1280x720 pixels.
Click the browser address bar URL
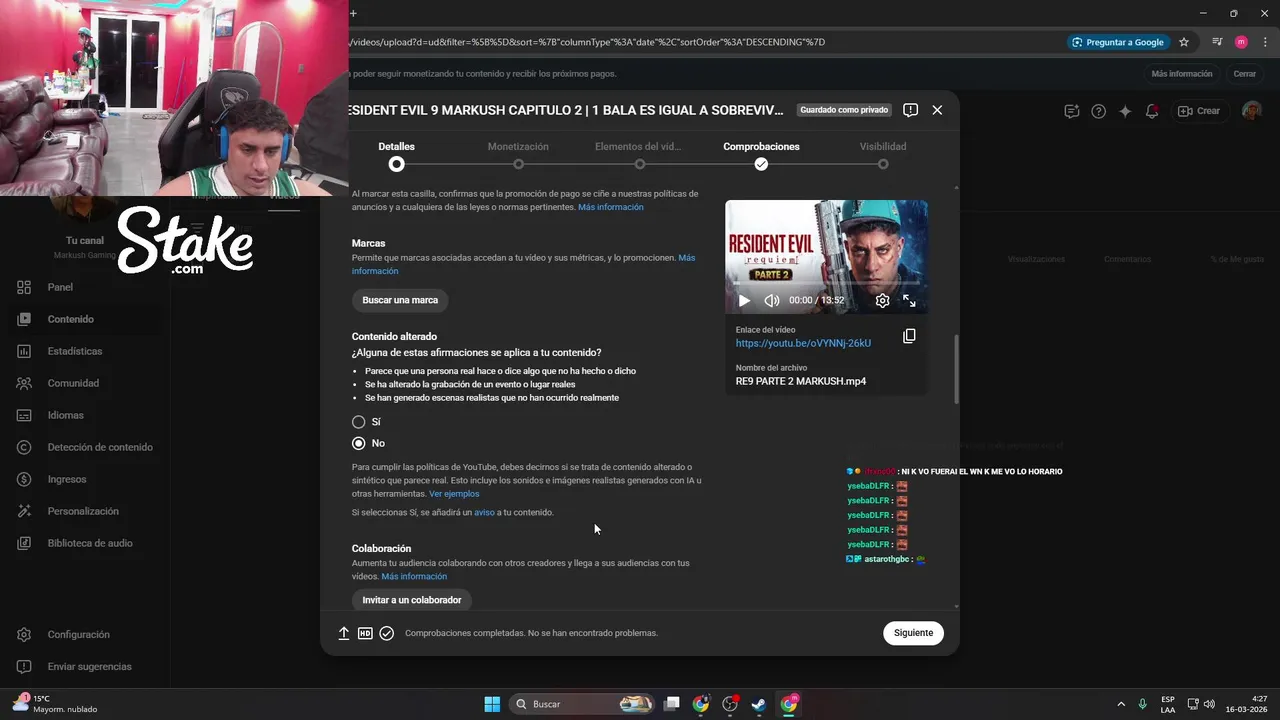click(x=588, y=42)
